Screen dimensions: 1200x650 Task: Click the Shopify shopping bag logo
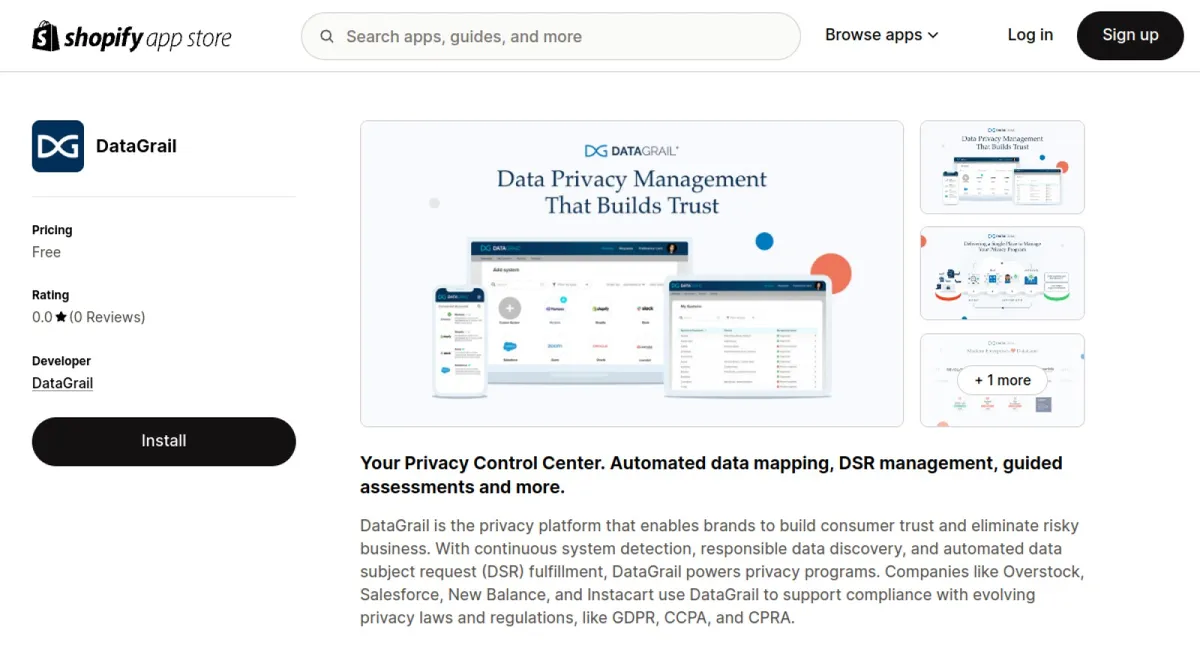coord(43,35)
